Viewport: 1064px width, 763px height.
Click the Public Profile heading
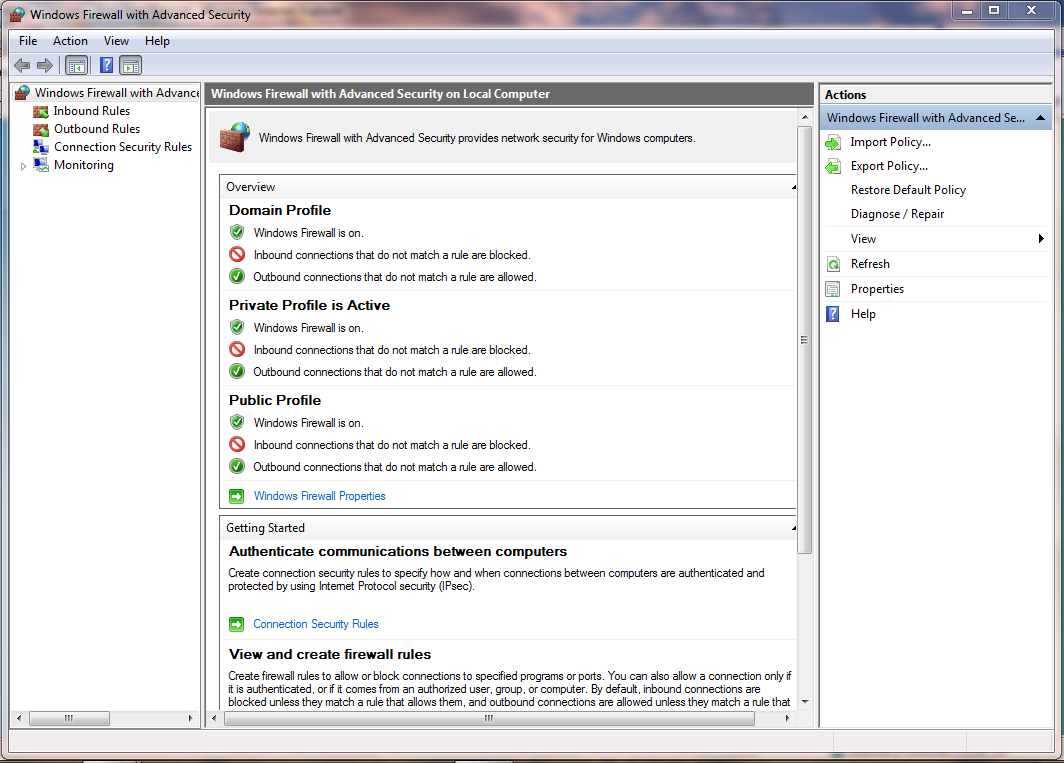pos(275,401)
